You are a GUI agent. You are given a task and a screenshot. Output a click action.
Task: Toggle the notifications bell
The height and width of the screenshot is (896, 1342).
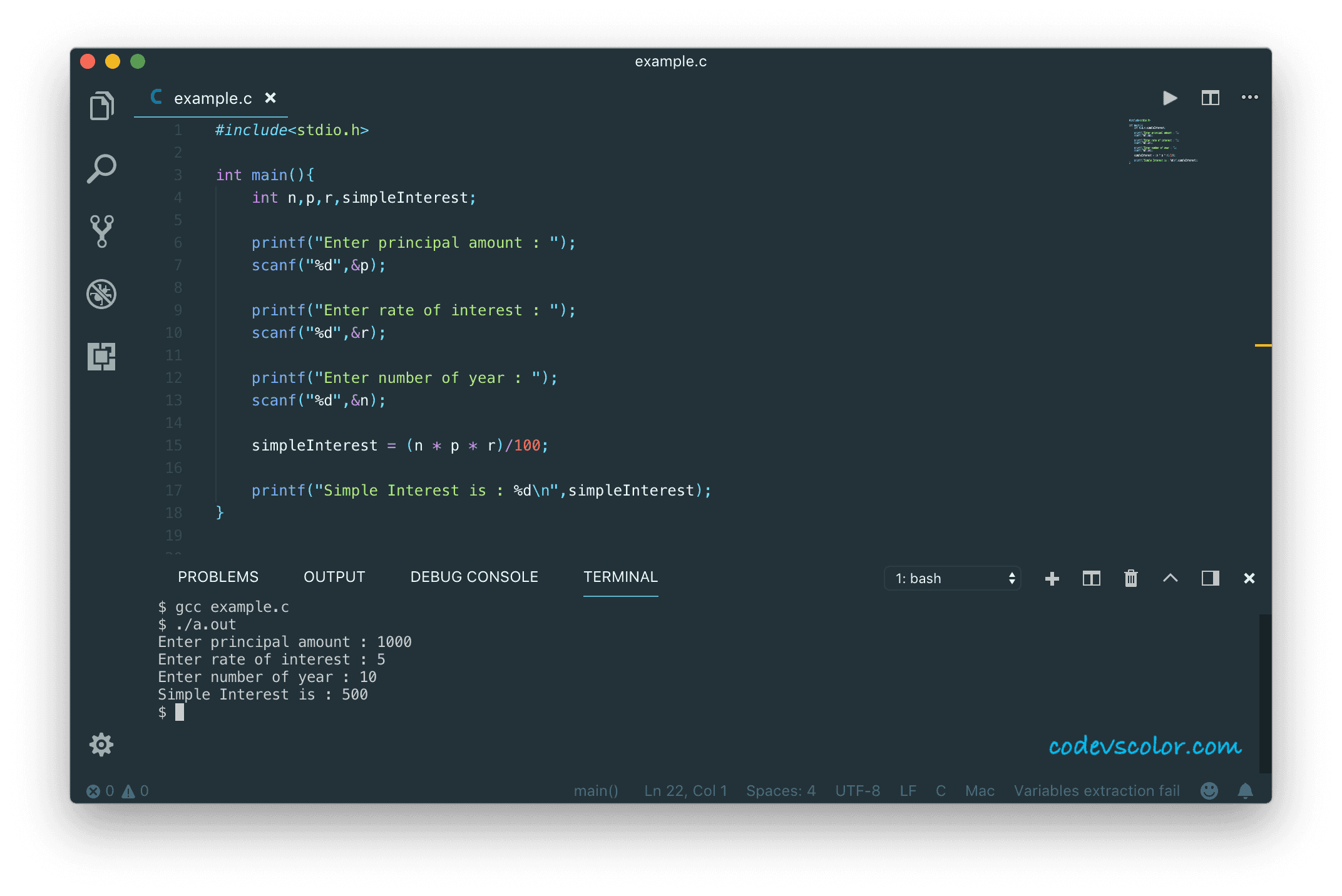click(1244, 790)
